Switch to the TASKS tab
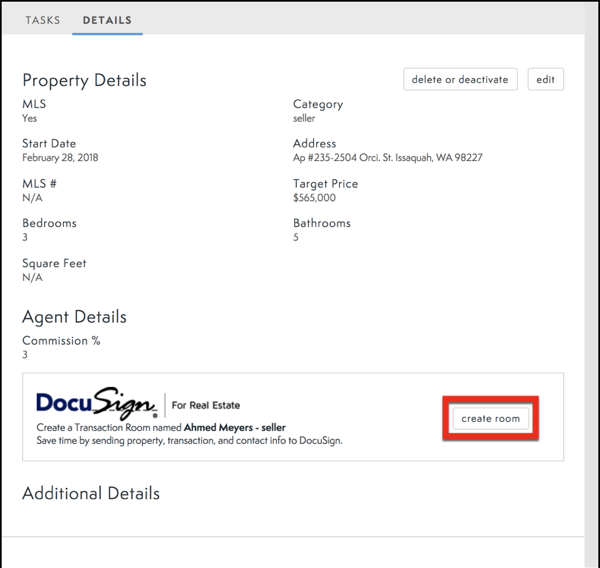 42,20
